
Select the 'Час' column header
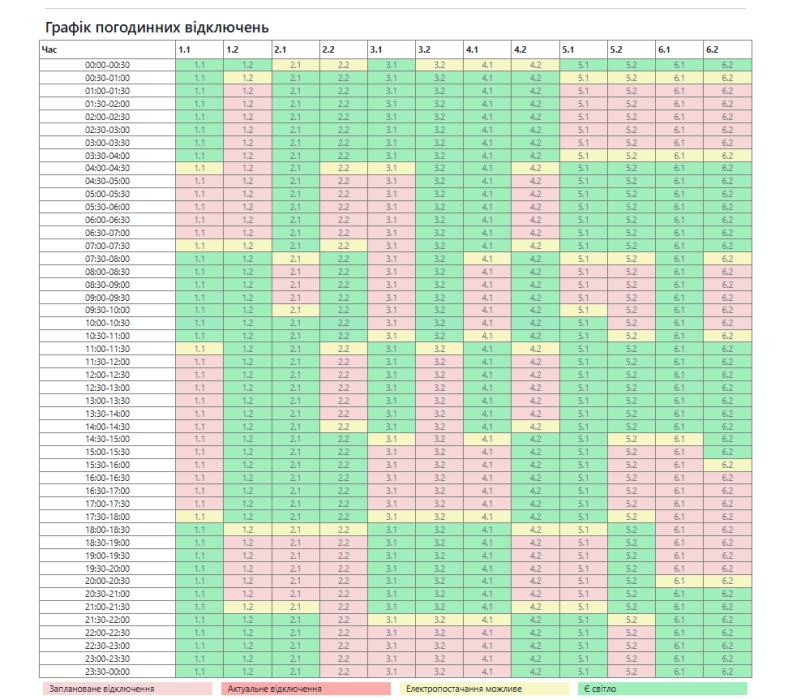coord(107,49)
